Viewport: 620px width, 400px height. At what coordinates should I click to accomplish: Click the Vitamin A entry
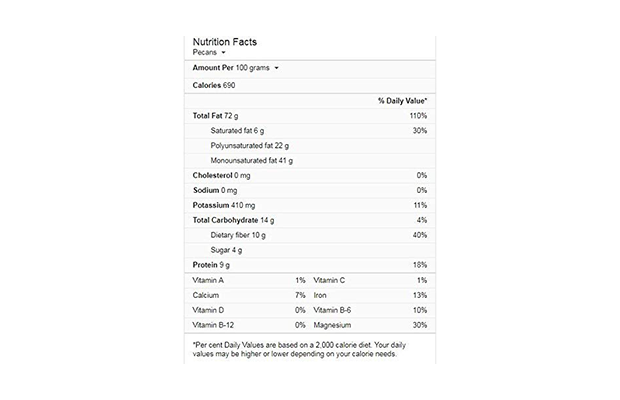208,280
